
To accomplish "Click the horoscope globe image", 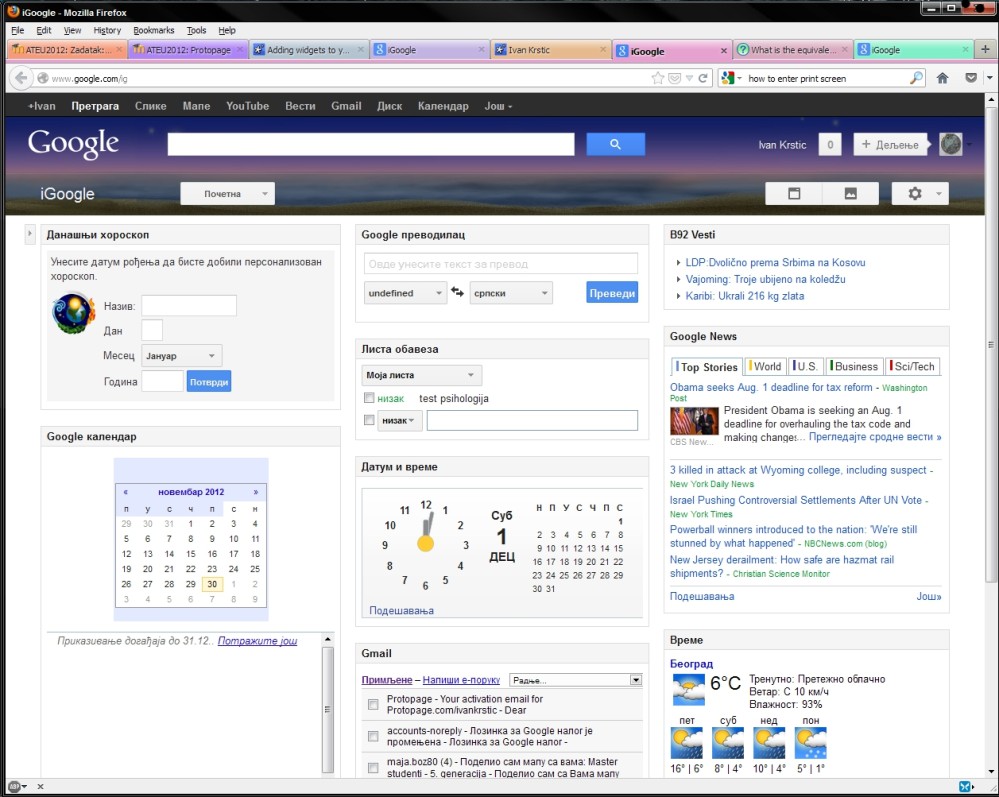I will coord(73,313).
